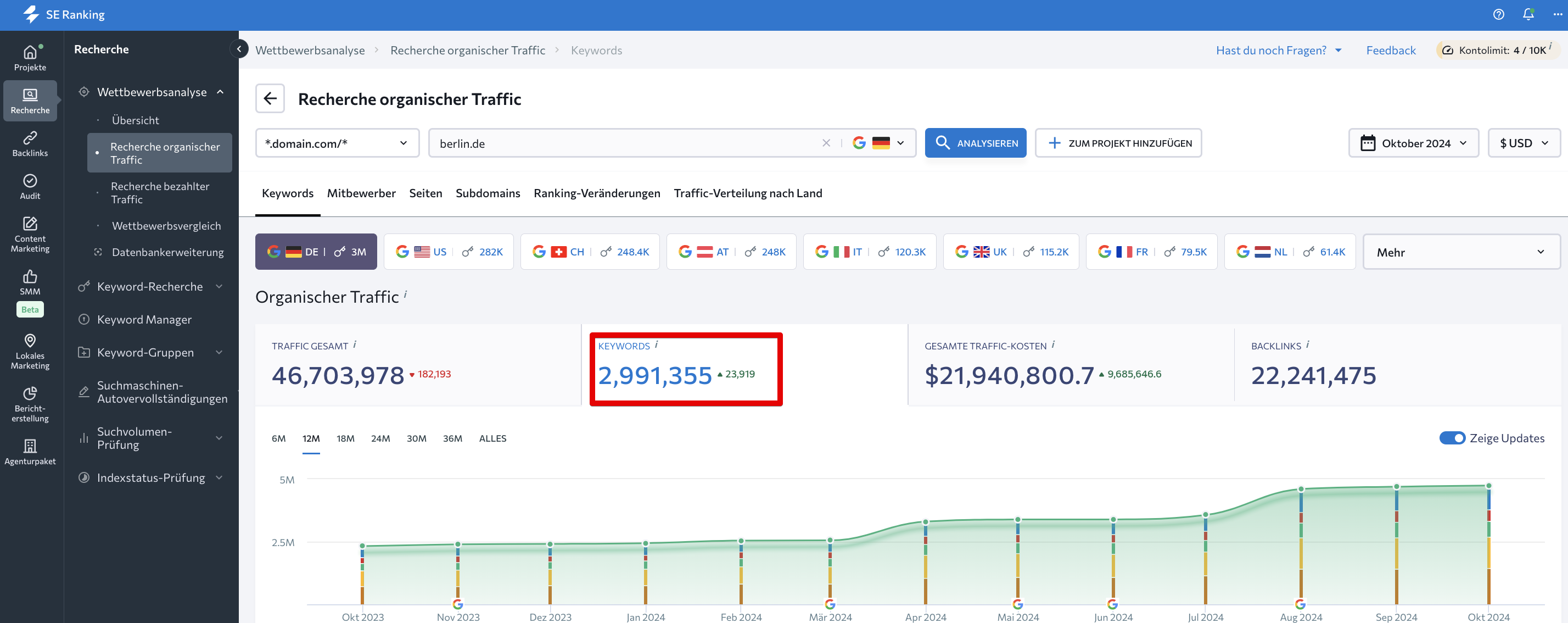
Task: Switch to the Subdomains tab
Action: 488,193
